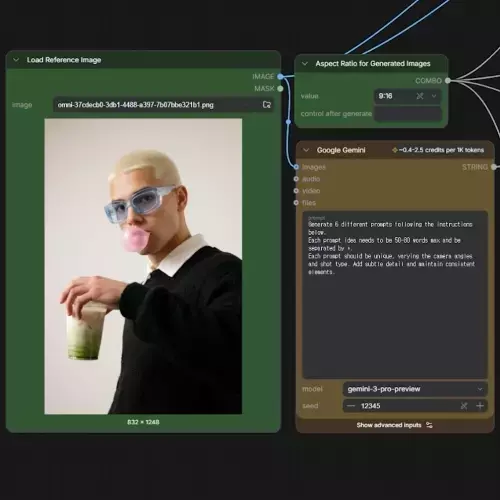
Task: Open the 9:16 aspect ratio value dropdown
Action: pyautogui.click(x=434, y=96)
